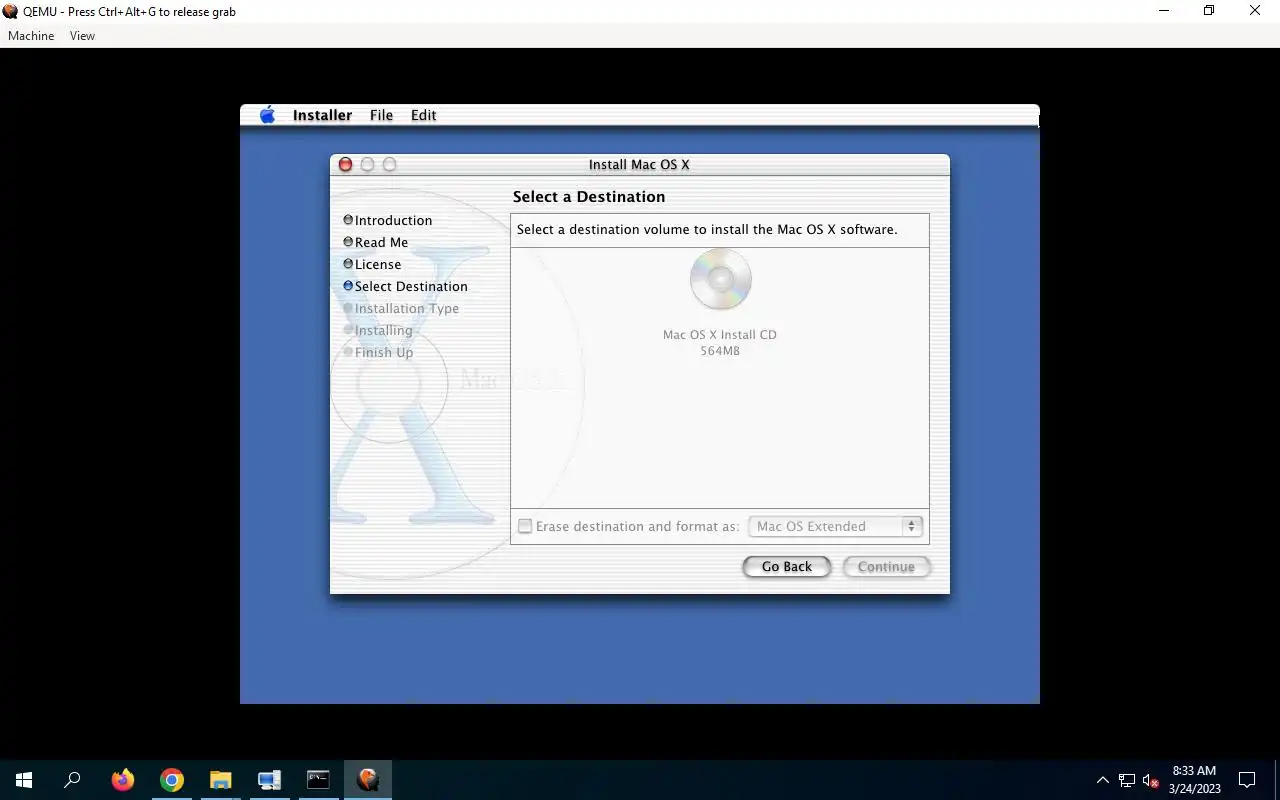Click the QEMU title bar icon
1280x800 pixels.
click(x=10, y=12)
